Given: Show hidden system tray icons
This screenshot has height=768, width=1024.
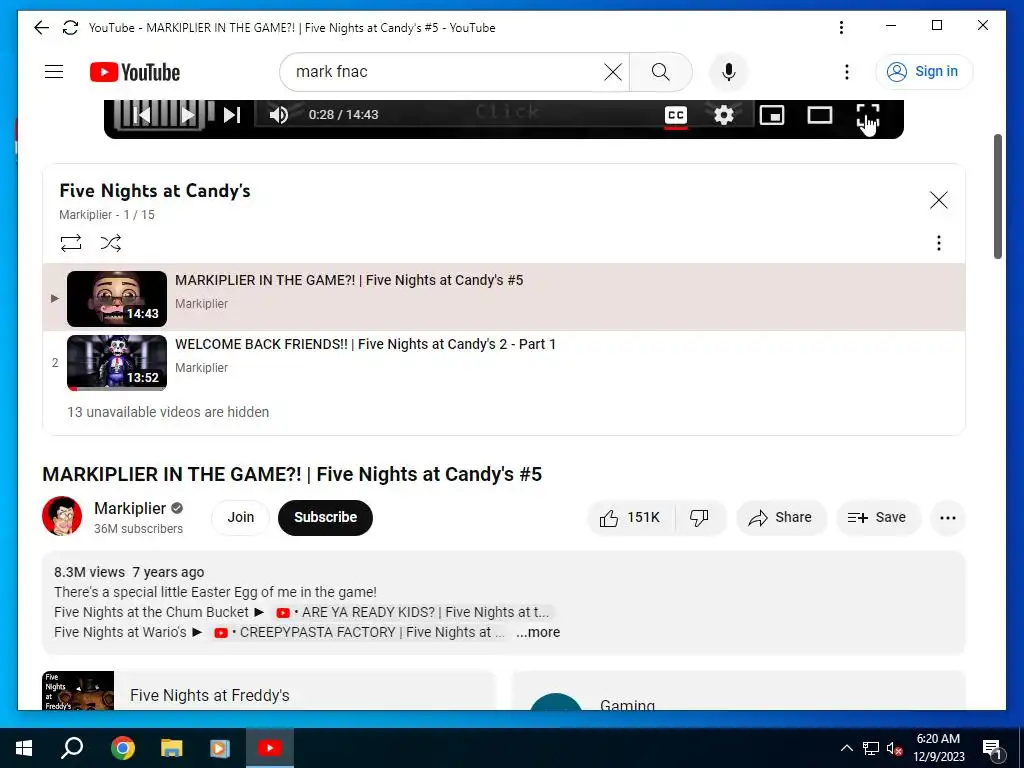Looking at the screenshot, I should point(846,748).
